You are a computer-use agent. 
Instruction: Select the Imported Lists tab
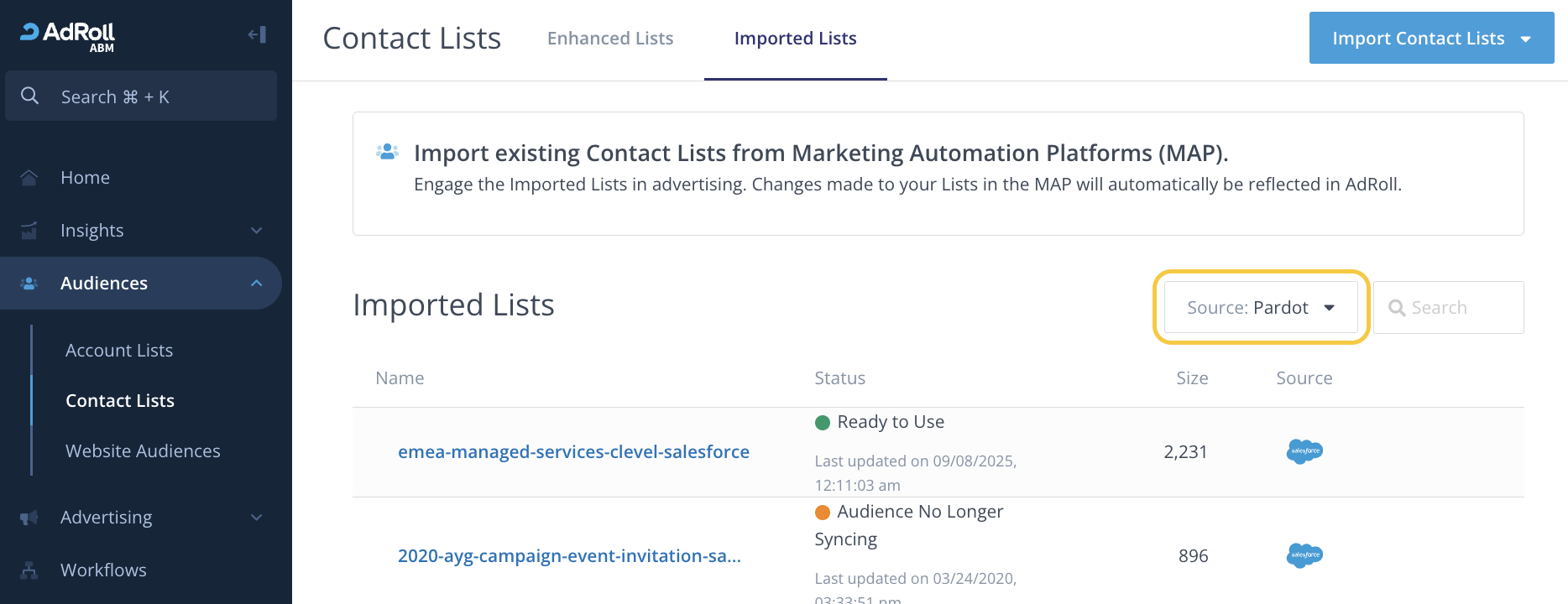(795, 39)
